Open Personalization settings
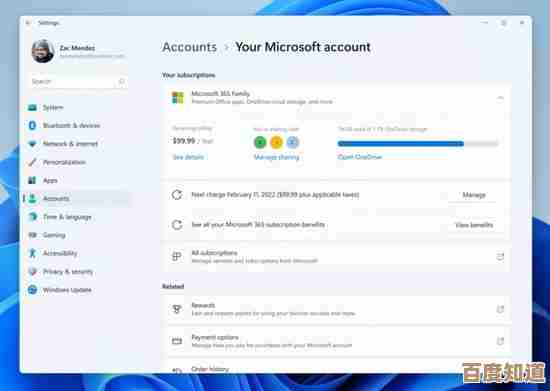 pyautogui.click(x=78, y=162)
